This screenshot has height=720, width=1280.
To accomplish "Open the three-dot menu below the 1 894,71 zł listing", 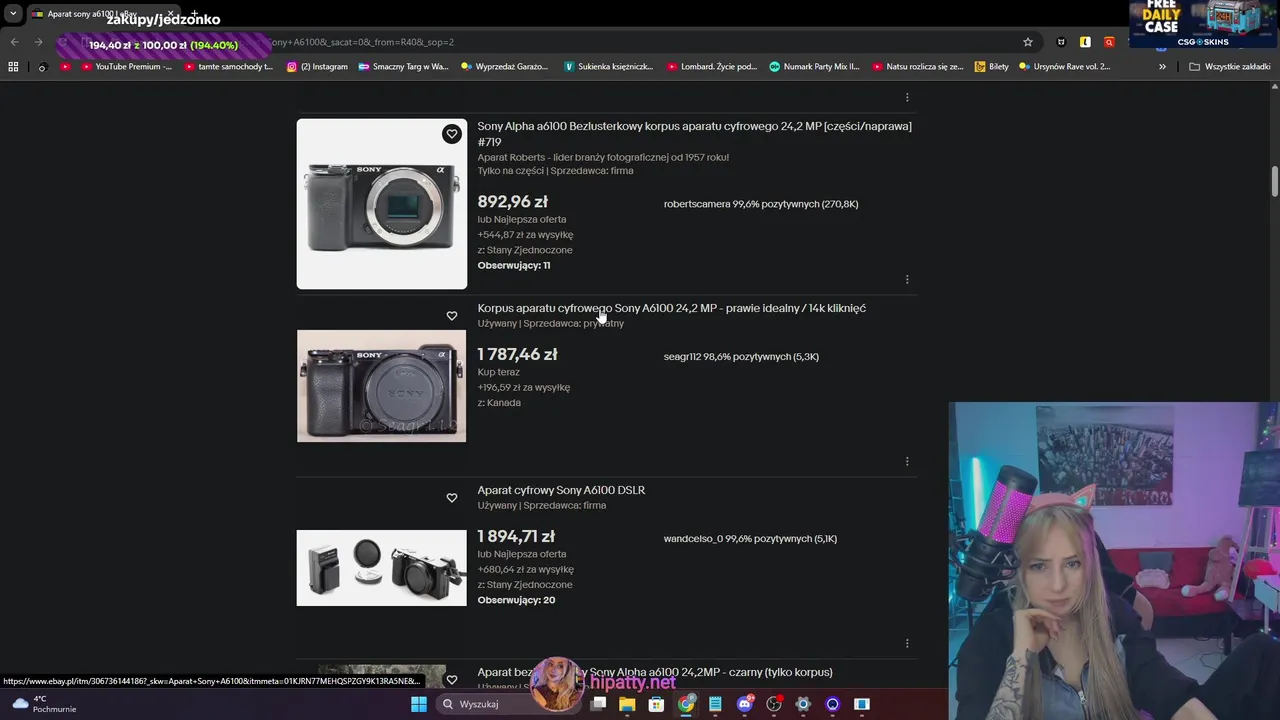I will (907, 643).
